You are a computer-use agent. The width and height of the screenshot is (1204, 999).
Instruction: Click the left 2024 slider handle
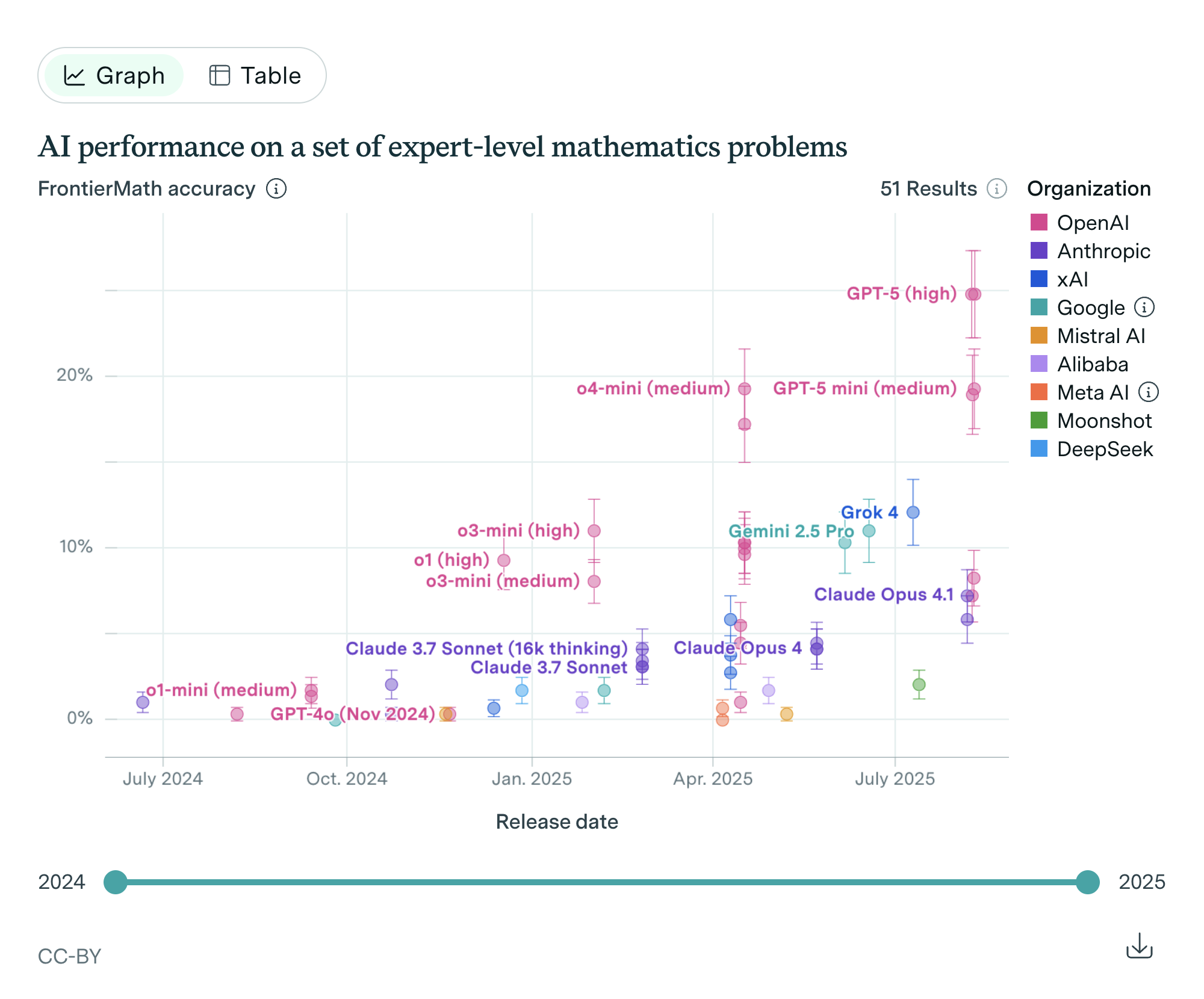point(116,882)
